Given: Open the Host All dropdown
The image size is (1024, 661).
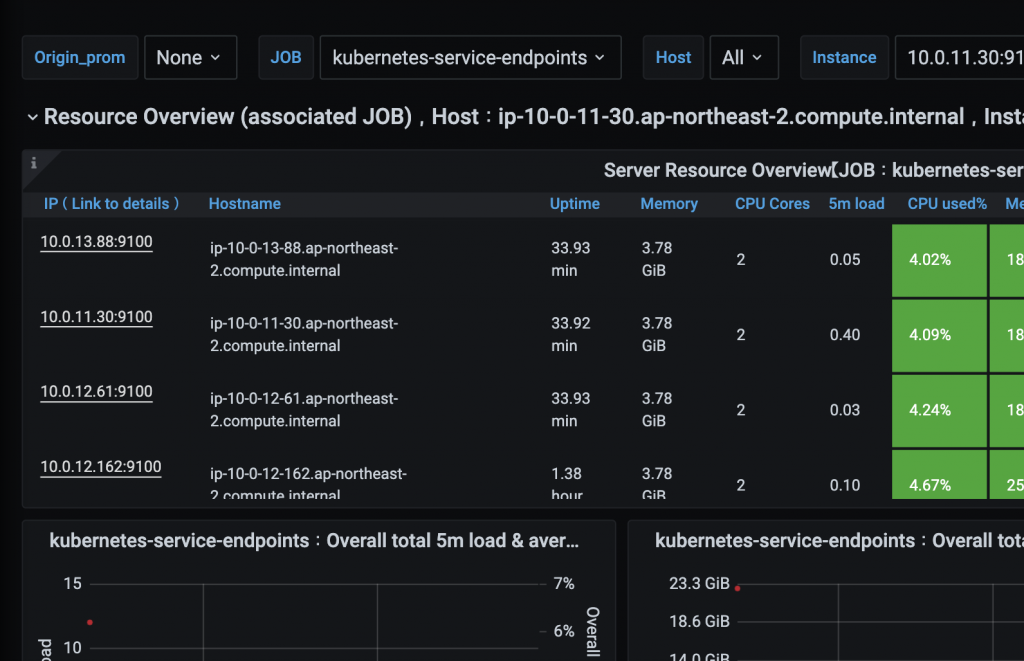Looking at the screenshot, I should (x=743, y=58).
